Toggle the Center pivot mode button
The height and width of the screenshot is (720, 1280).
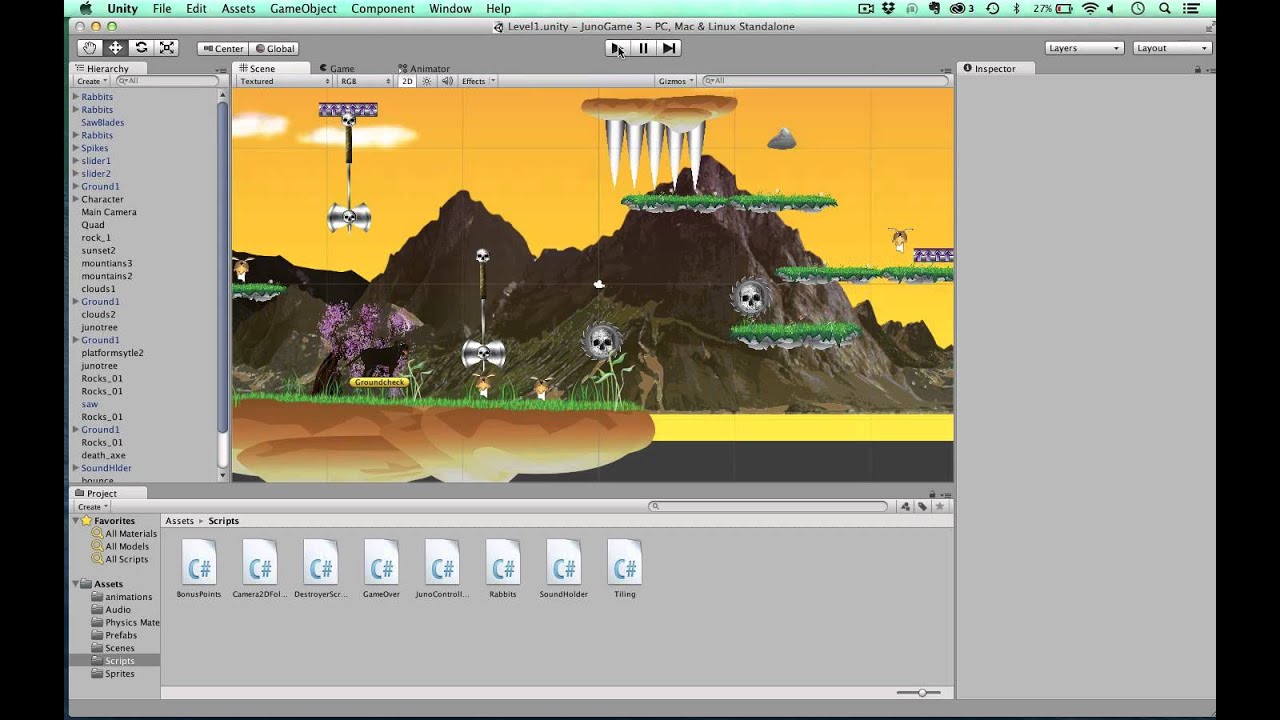[222, 48]
